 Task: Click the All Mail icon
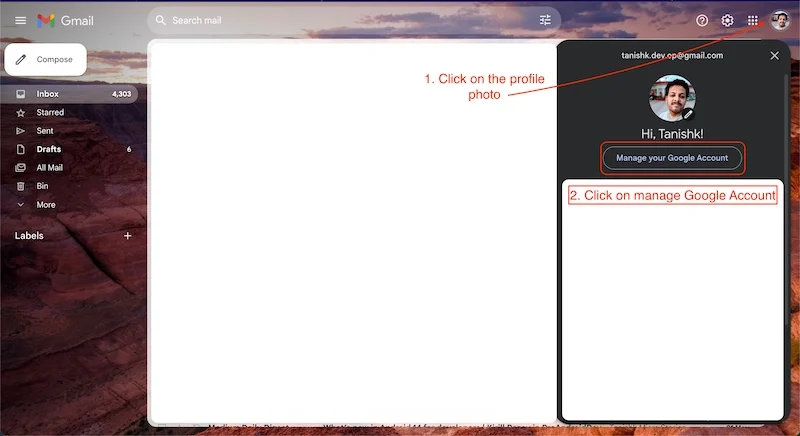tap(20, 168)
